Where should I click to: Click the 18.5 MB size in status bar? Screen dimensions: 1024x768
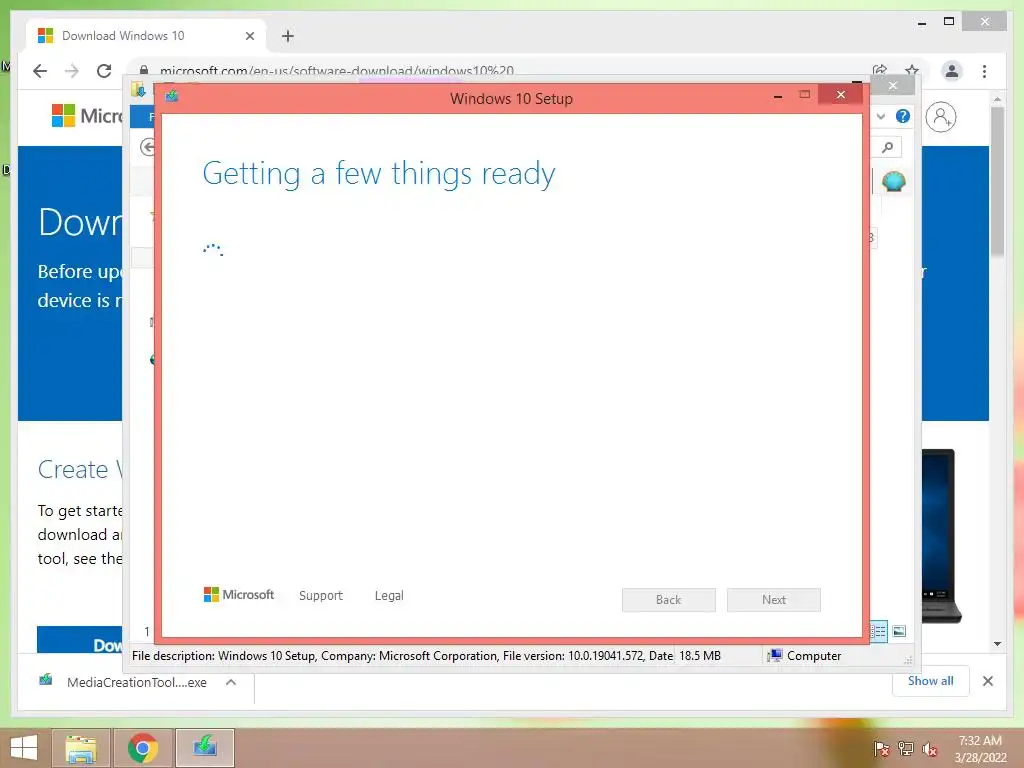700,656
